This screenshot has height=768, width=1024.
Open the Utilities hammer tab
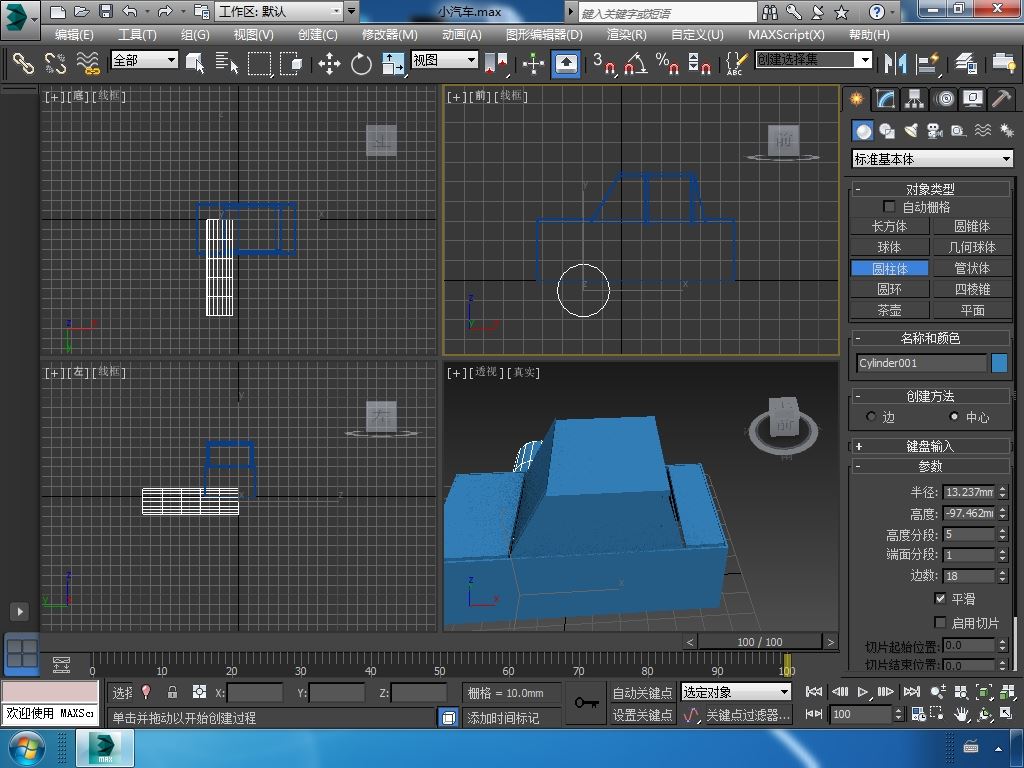point(1001,99)
